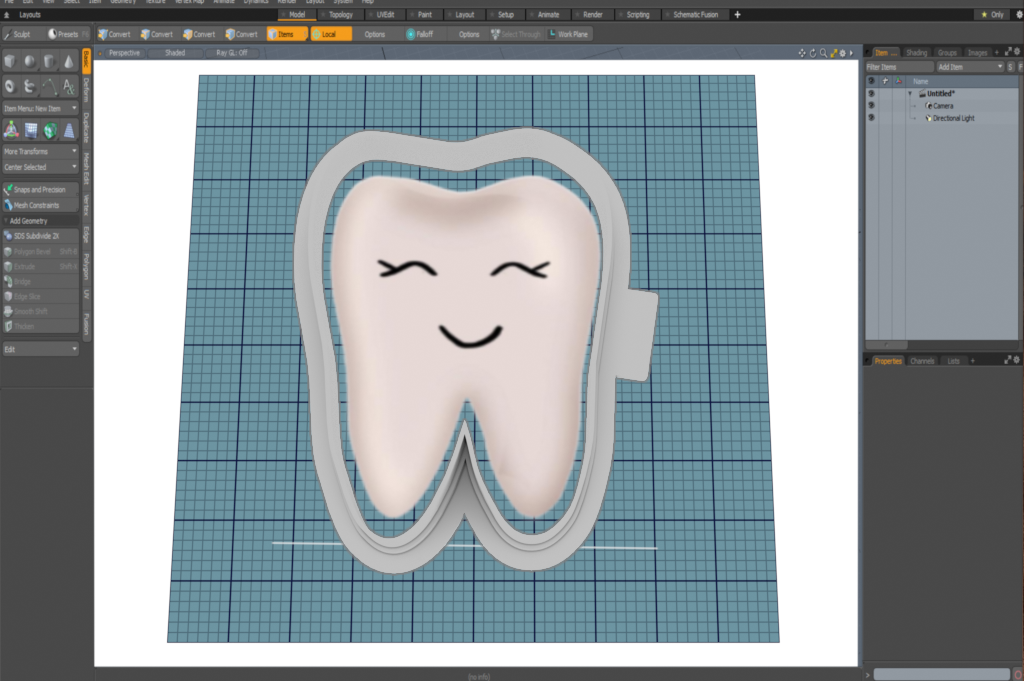Switch to the Paint layout tab
1024x681 pixels.
tap(424, 14)
